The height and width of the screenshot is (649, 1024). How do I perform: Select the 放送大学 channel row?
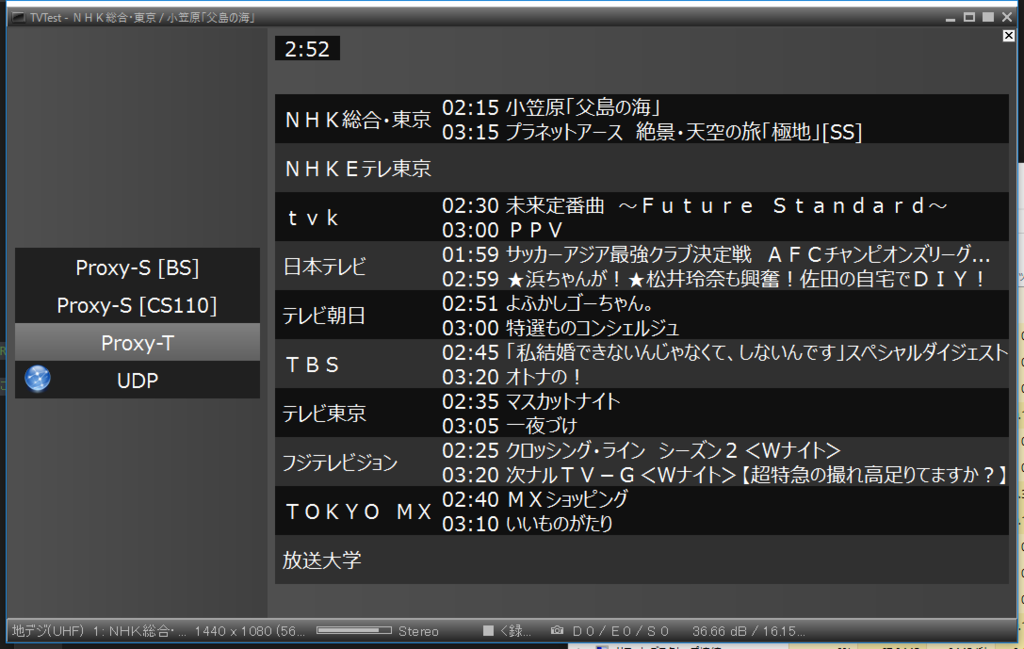point(642,560)
